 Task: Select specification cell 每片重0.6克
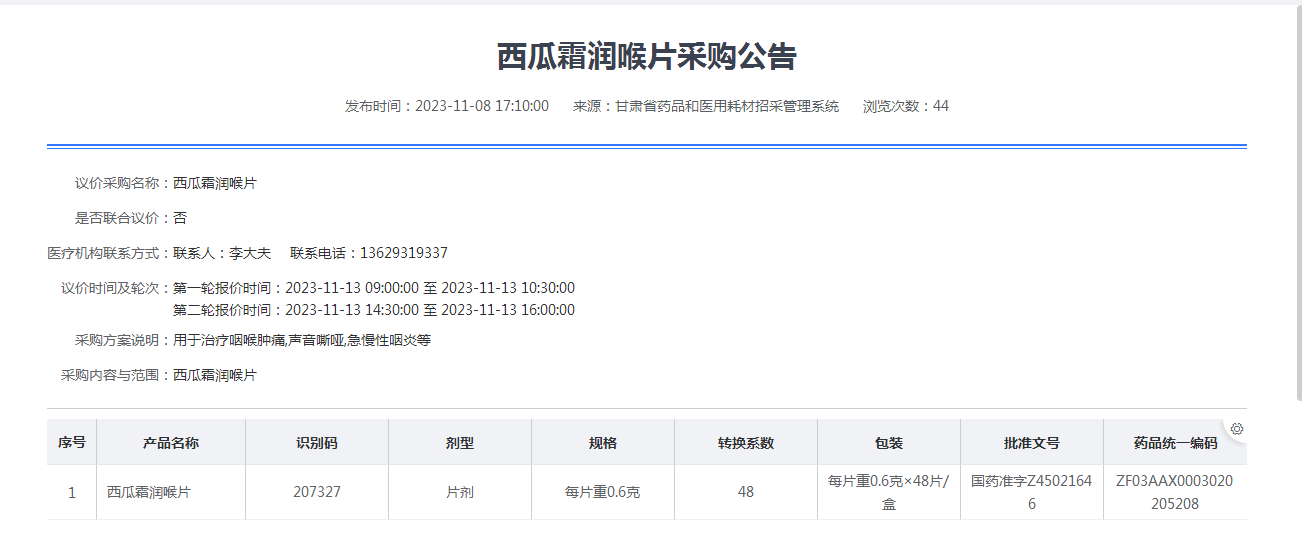coord(603,492)
